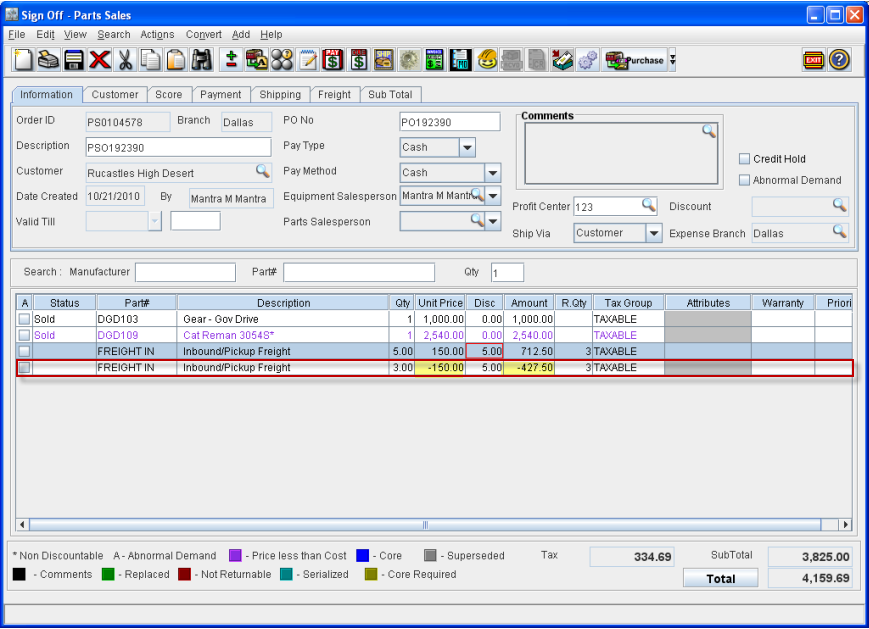
Task: Click the PO No field PO192390
Action: (449, 122)
